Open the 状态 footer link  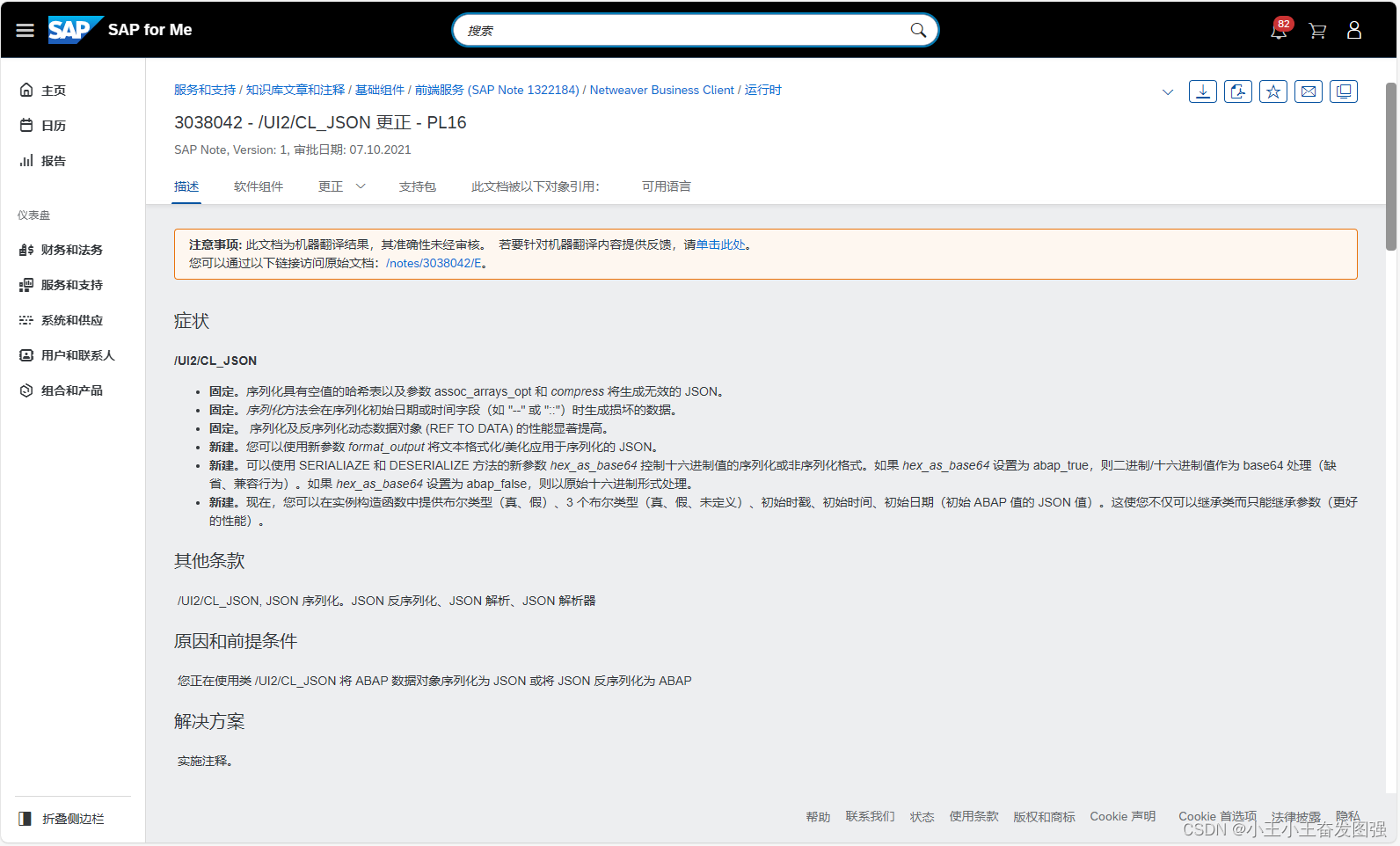(922, 817)
